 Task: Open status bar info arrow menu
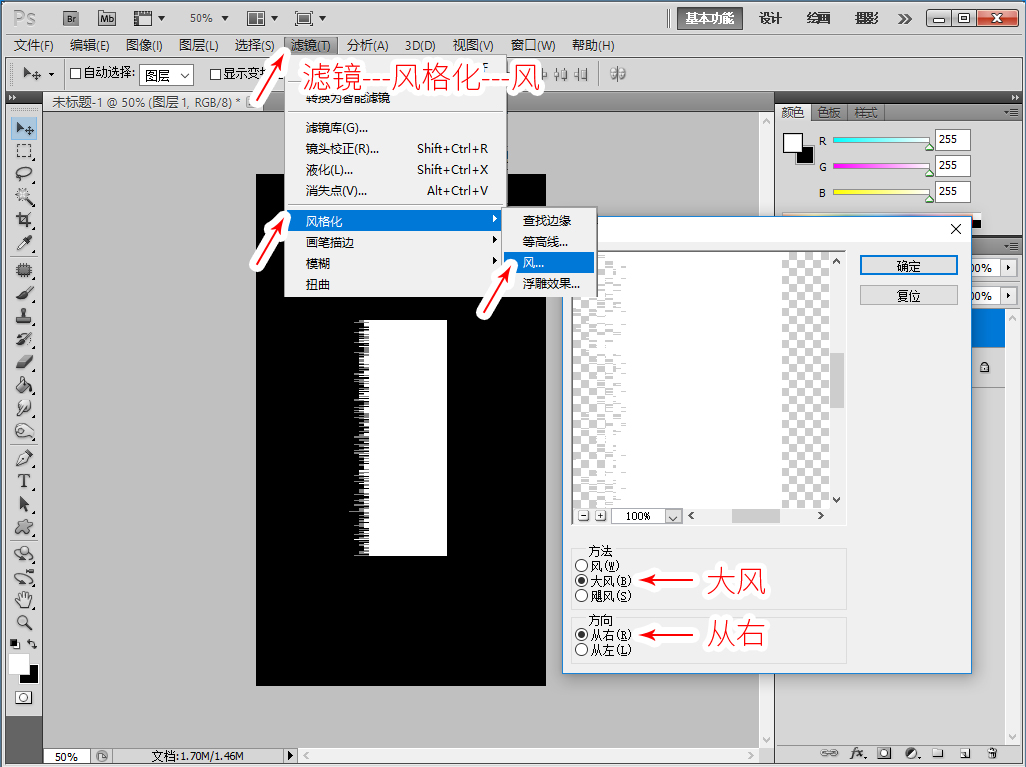tap(291, 755)
